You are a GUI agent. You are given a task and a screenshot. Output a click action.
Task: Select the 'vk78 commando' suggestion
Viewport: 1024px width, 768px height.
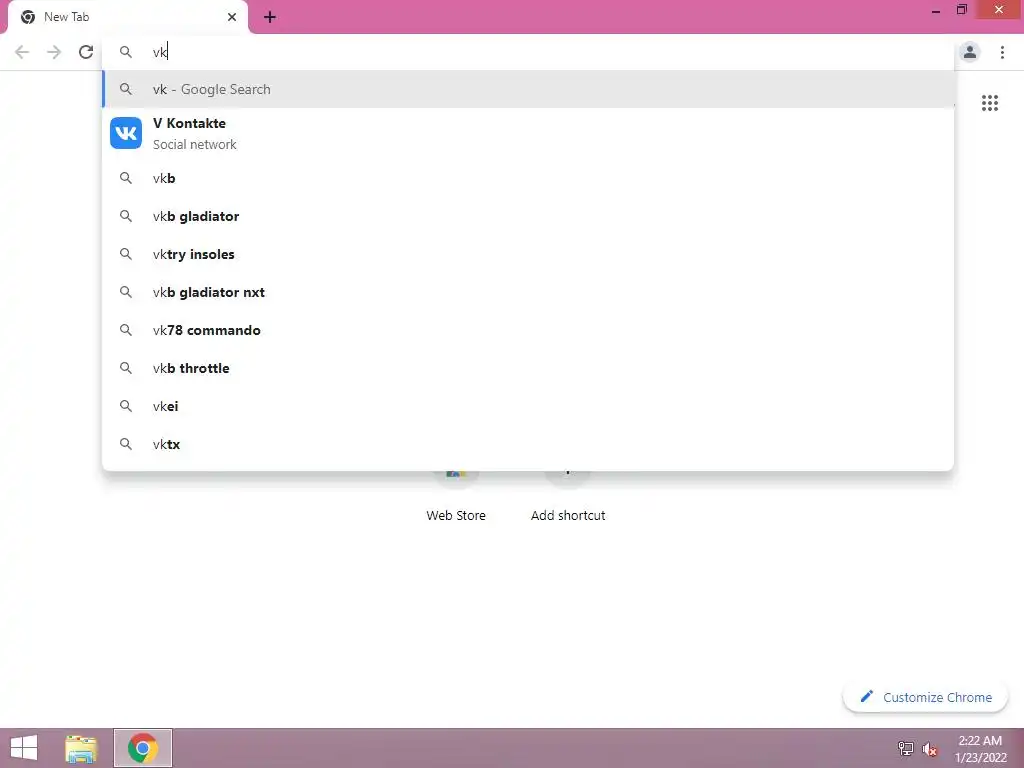coord(528,330)
